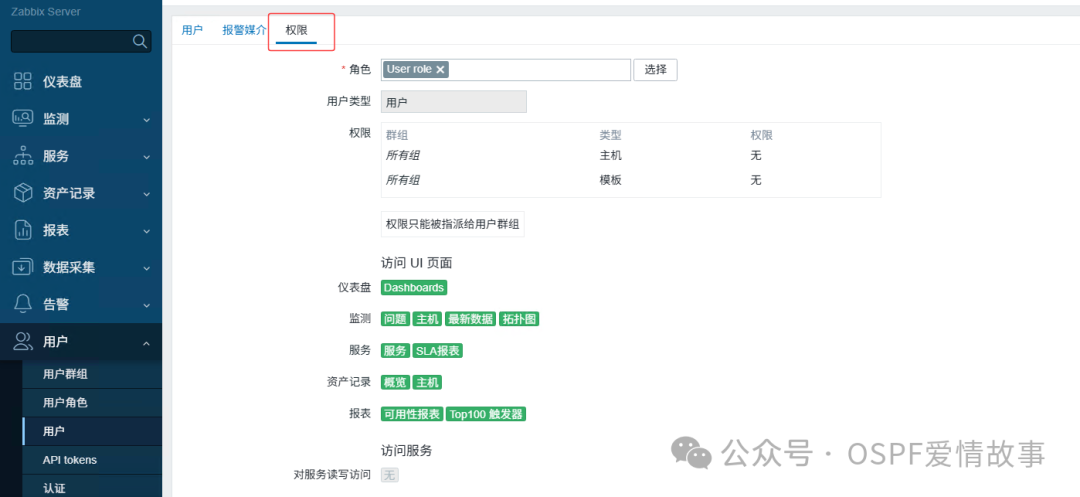Switch to the 用户 tab
Screen dimensions: 1080x497
pos(192,30)
